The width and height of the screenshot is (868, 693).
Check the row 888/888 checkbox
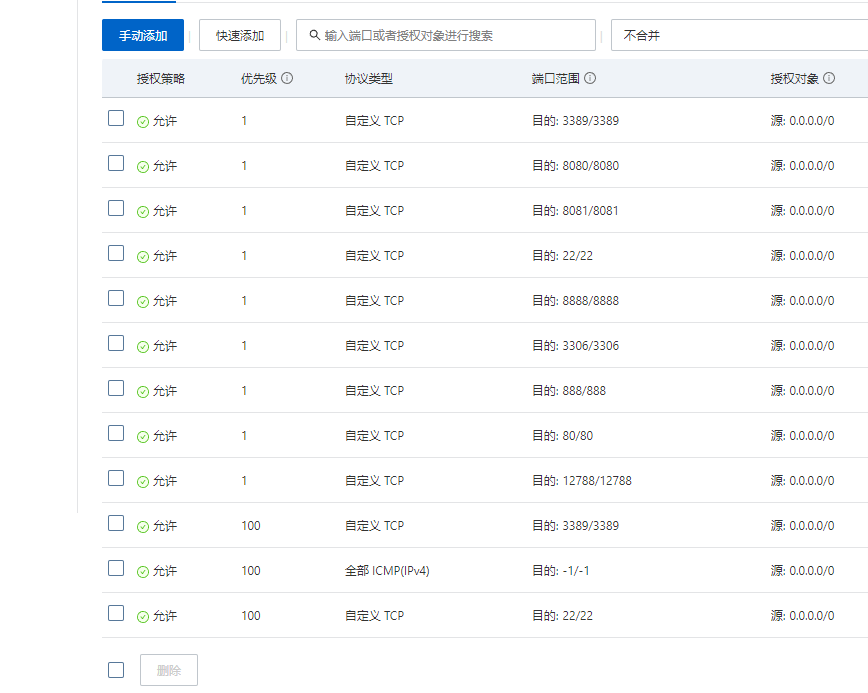(116, 388)
